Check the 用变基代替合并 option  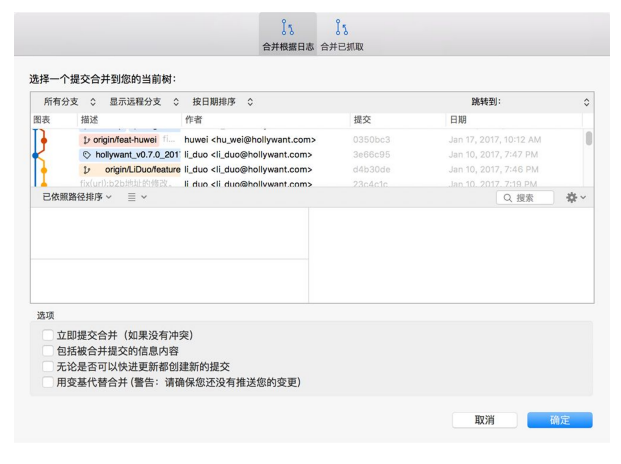pyautogui.click(x=48, y=382)
